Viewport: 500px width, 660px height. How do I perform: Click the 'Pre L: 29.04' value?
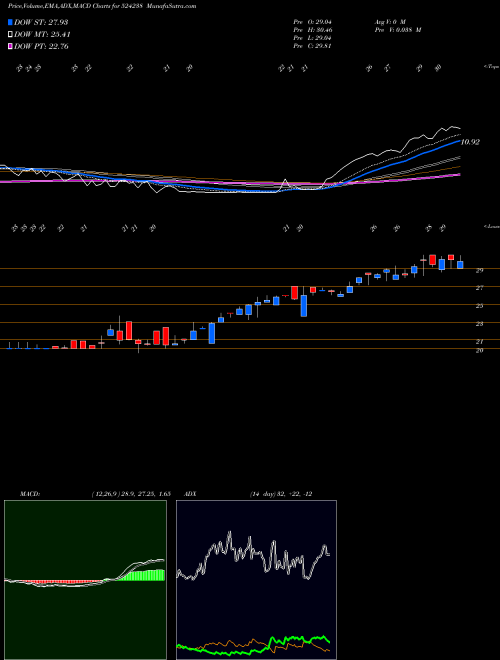pos(312,38)
